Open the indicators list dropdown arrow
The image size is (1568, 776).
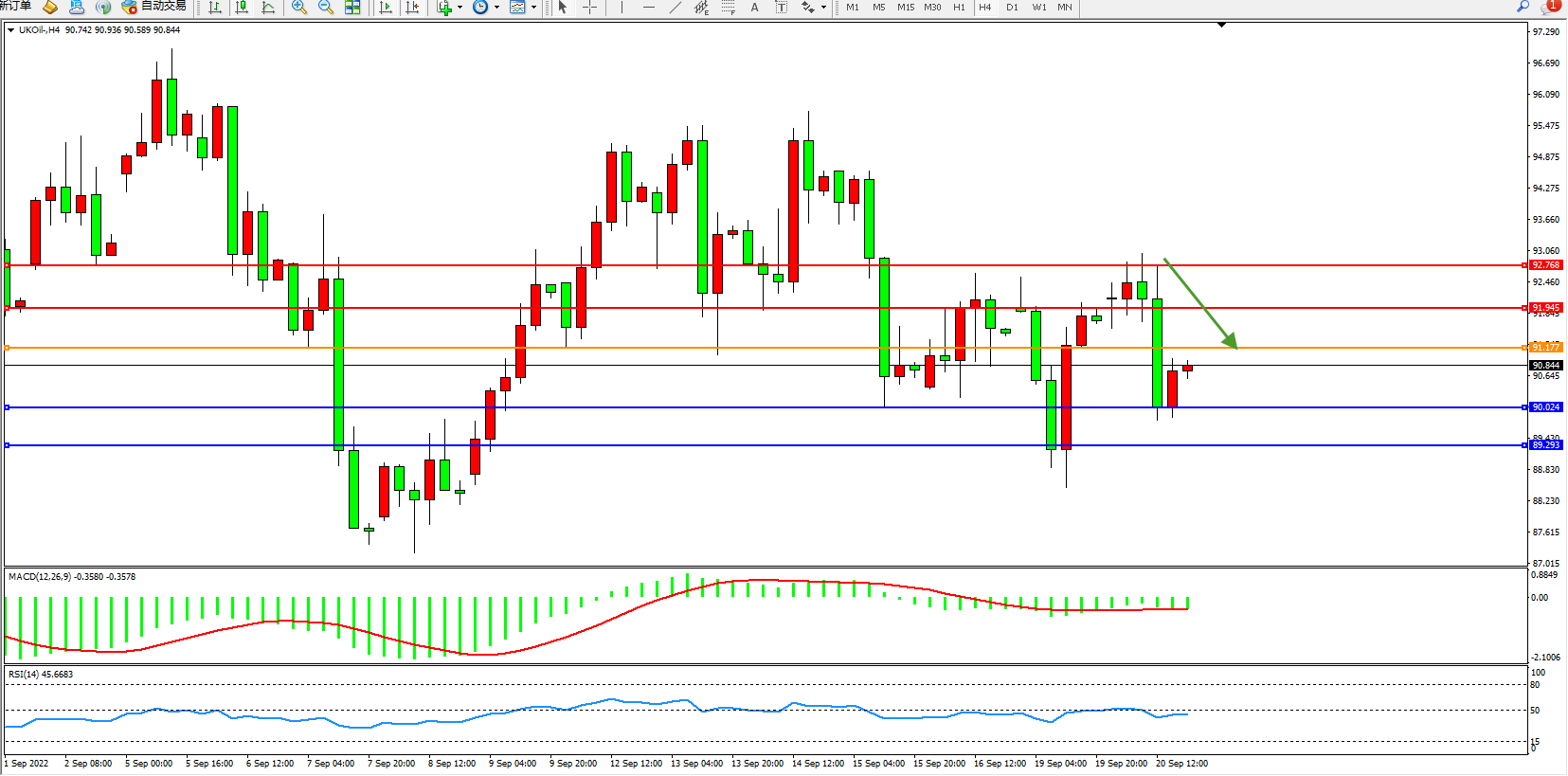460,8
